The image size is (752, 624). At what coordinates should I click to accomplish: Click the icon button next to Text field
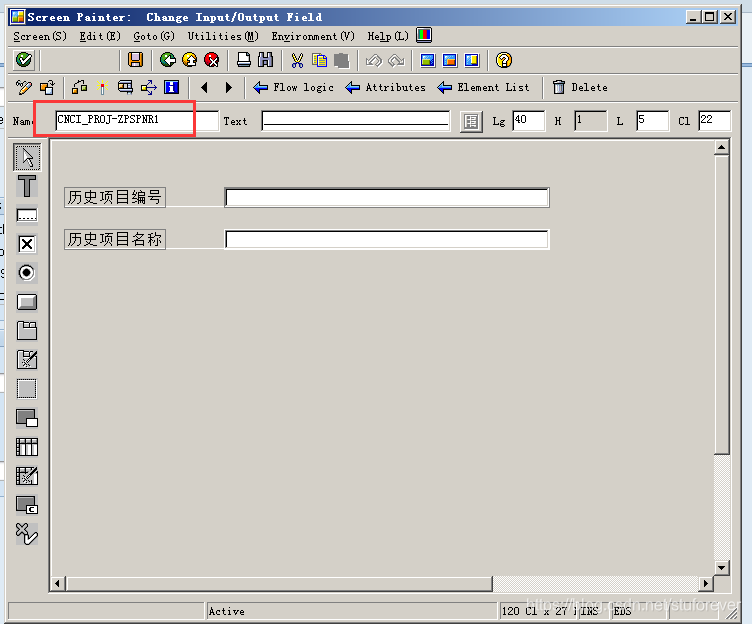click(x=471, y=121)
